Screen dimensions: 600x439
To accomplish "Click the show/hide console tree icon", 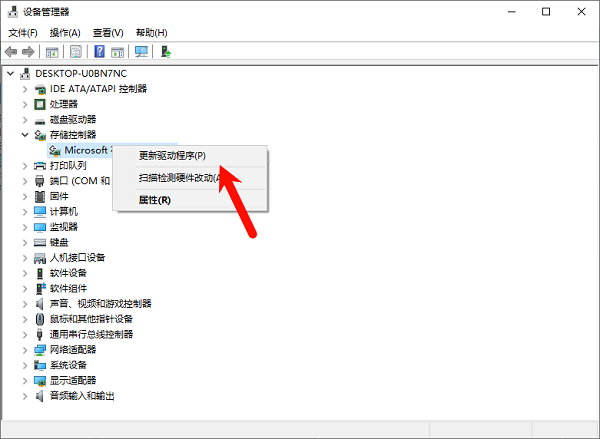I will 52,52.
